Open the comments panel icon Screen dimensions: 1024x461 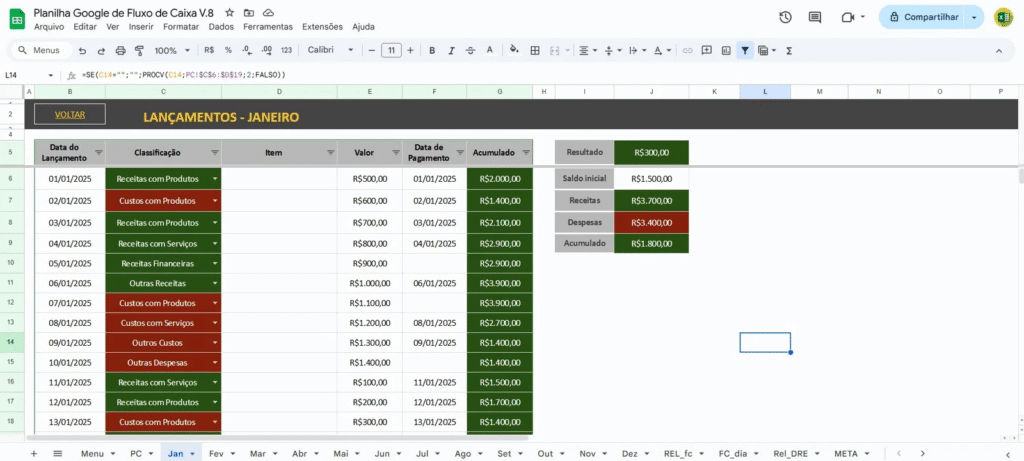tap(818, 17)
